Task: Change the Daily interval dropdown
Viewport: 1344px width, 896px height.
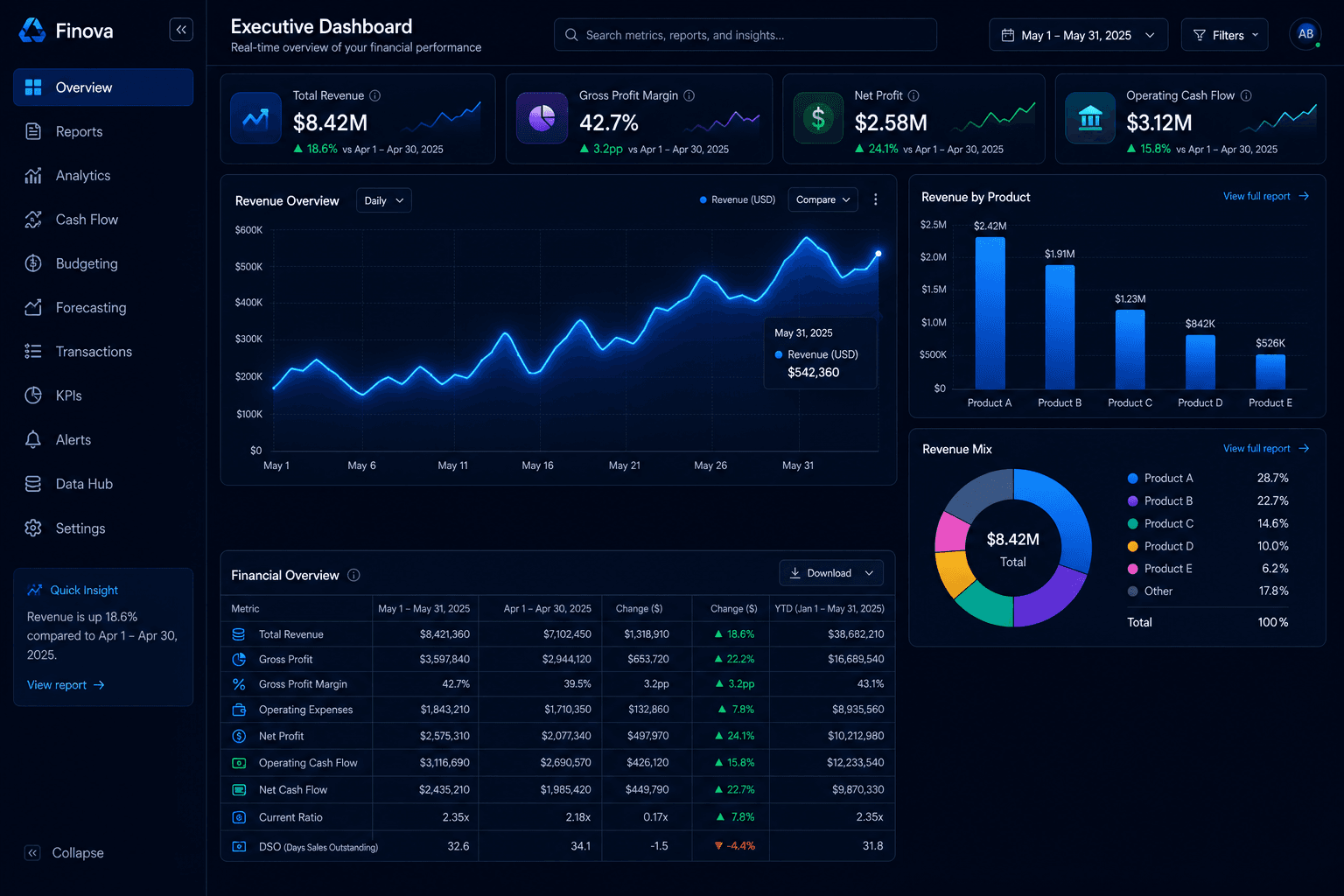Action: [383, 200]
